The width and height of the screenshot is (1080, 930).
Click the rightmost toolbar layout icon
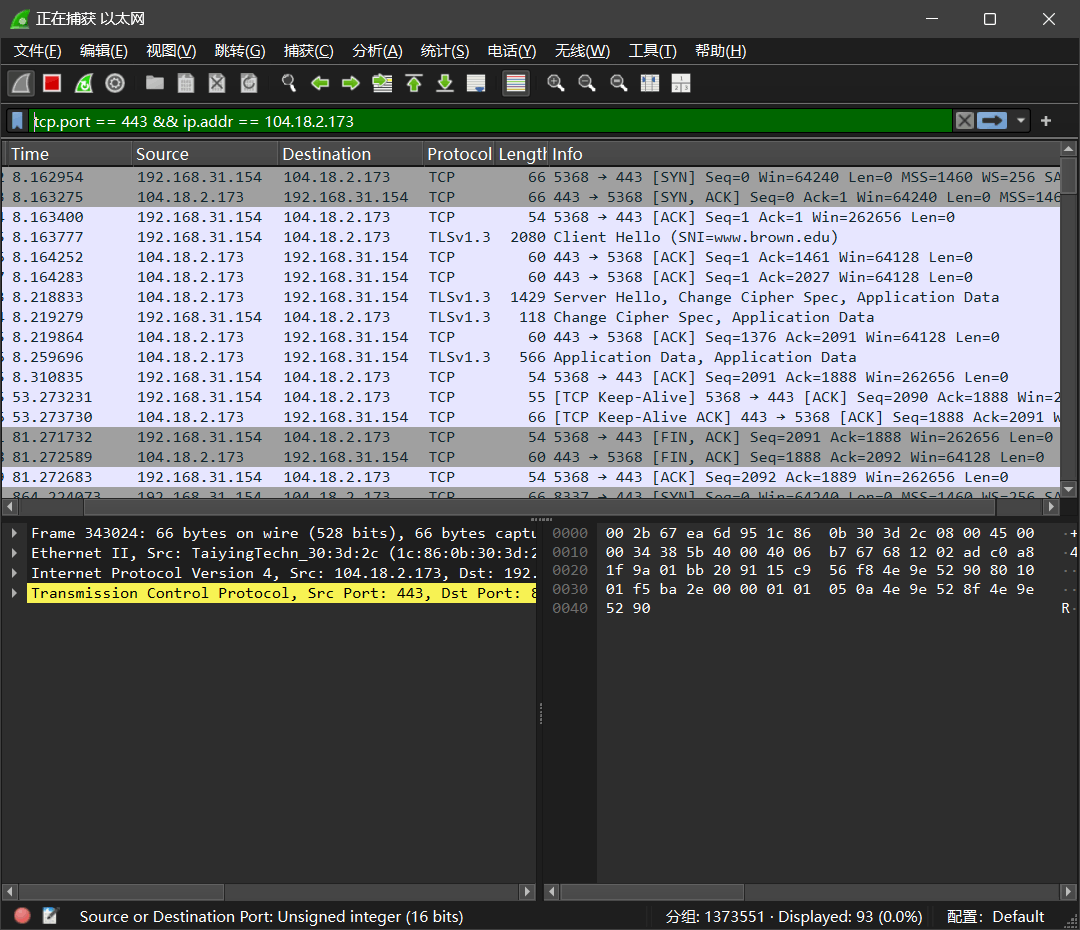point(681,83)
